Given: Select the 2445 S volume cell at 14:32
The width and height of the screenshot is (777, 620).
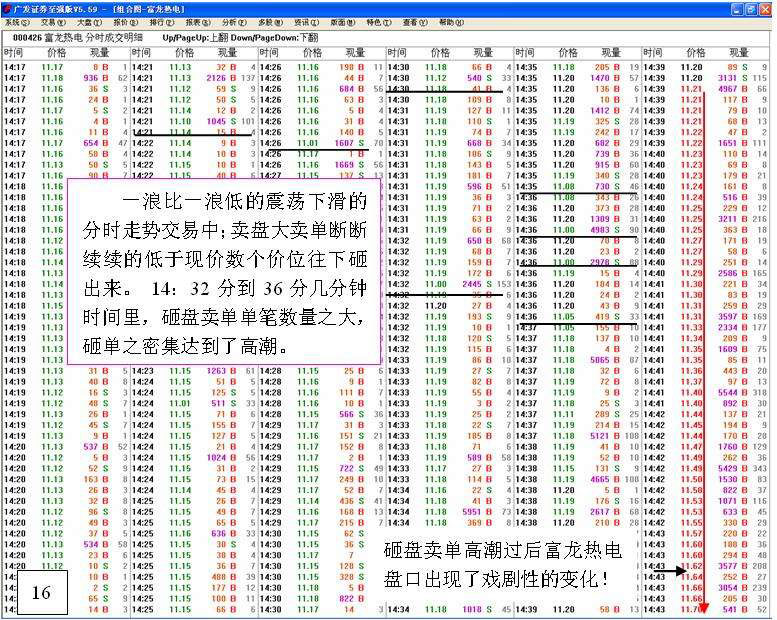Looking at the screenshot, I should point(477,284).
